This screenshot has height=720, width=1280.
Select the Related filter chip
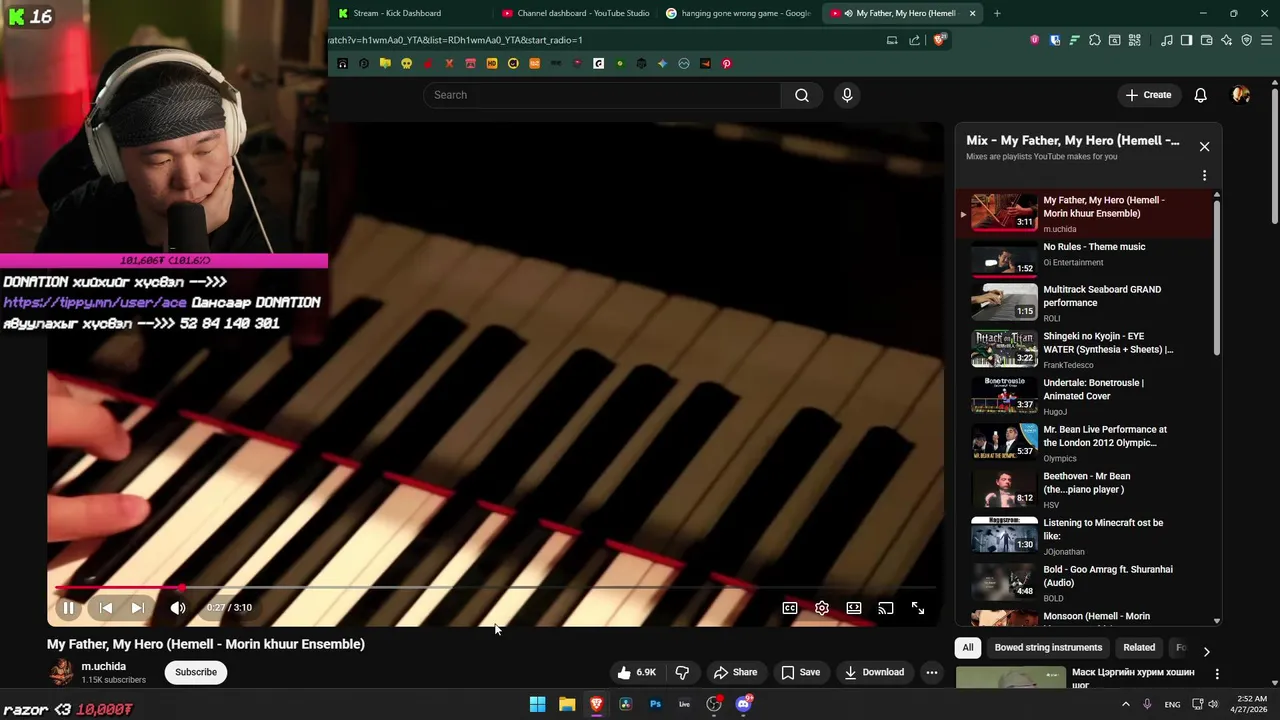coord(1139,648)
